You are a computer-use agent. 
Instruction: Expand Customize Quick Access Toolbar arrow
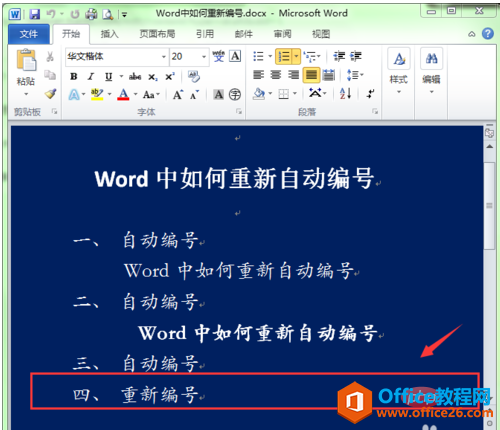[124, 15]
